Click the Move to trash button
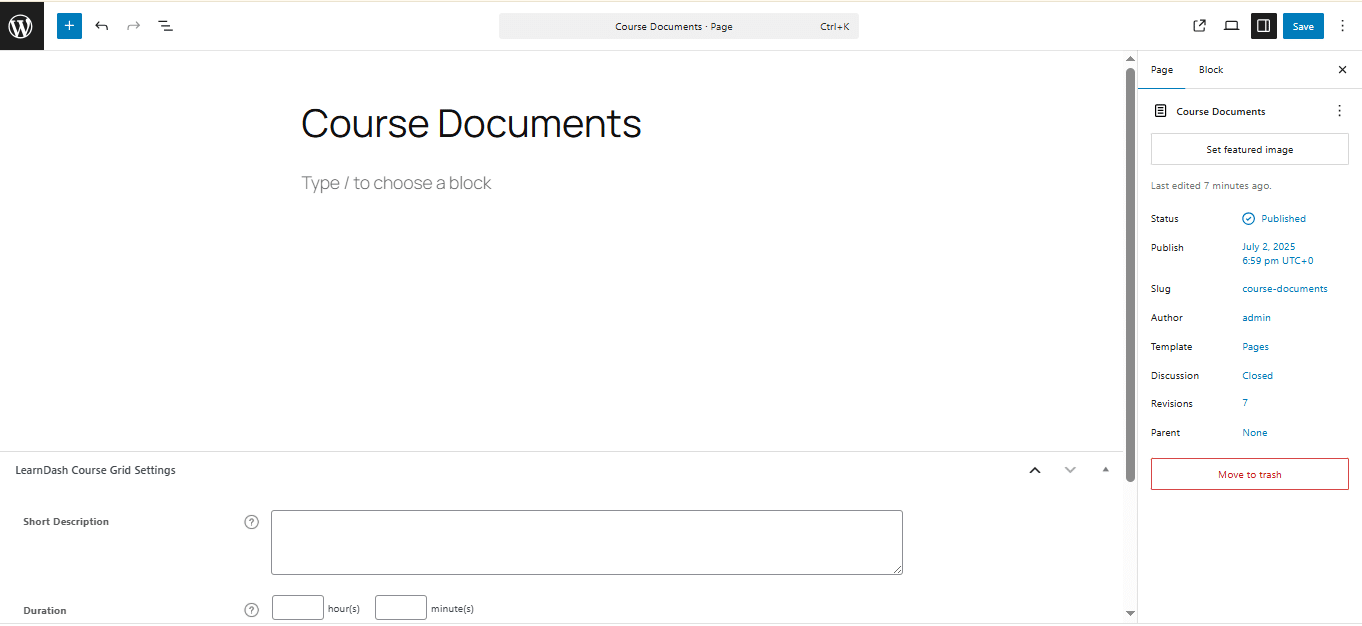 pyautogui.click(x=1250, y=474)
